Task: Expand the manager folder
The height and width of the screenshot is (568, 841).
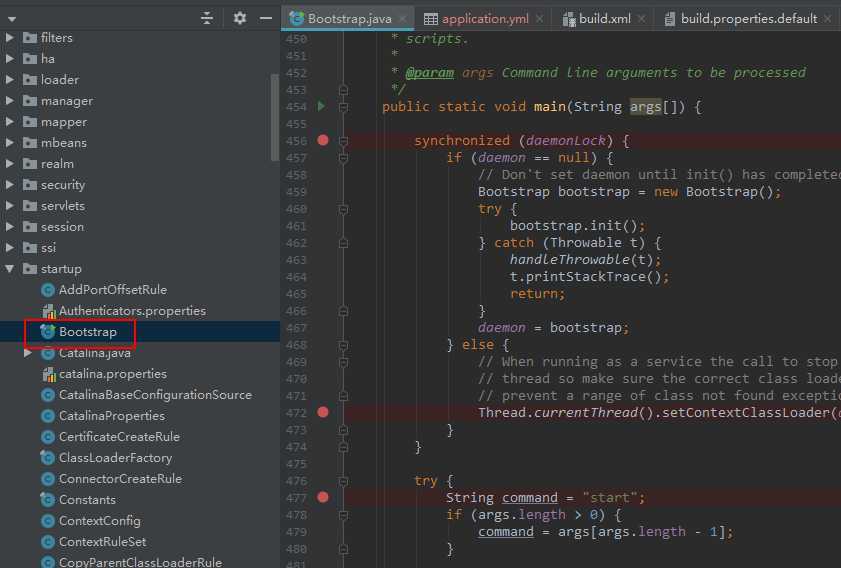Action: (x=10, y=100)
